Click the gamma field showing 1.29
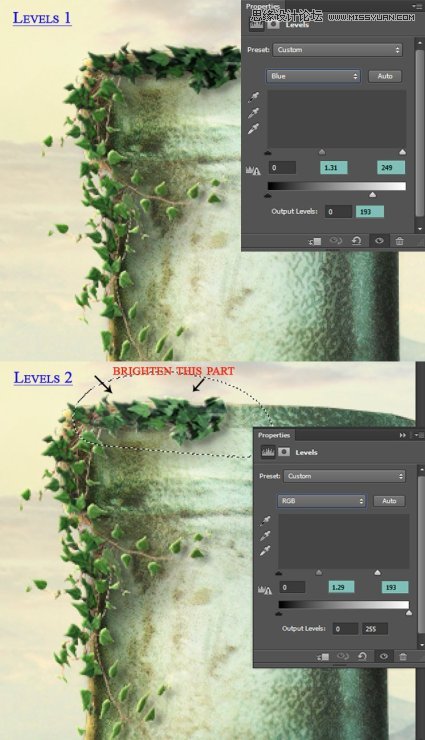The image size is (425, 740). click(341, 588)
